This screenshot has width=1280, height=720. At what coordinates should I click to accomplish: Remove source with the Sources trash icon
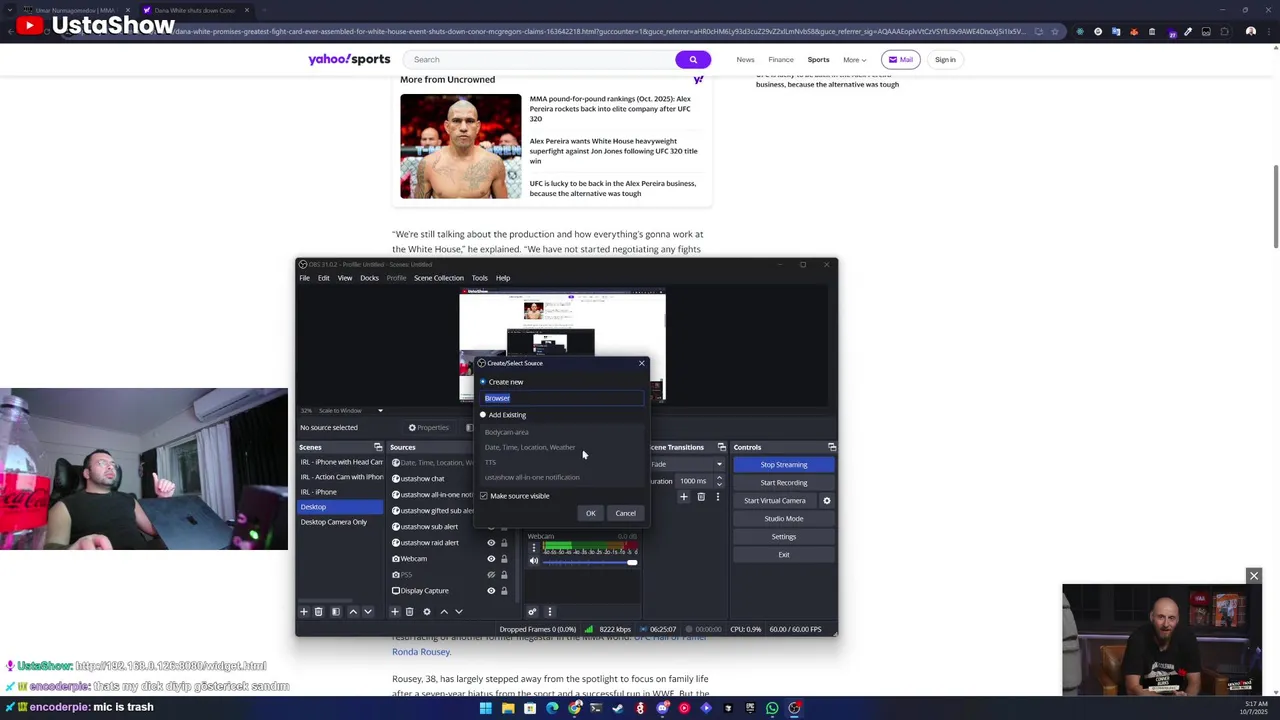(409, 611)
